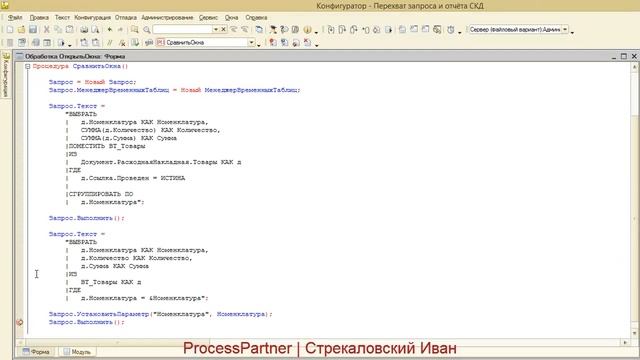The image size is (640, 360).
Task: Print the module with printer icon
Action: point(84,29)
